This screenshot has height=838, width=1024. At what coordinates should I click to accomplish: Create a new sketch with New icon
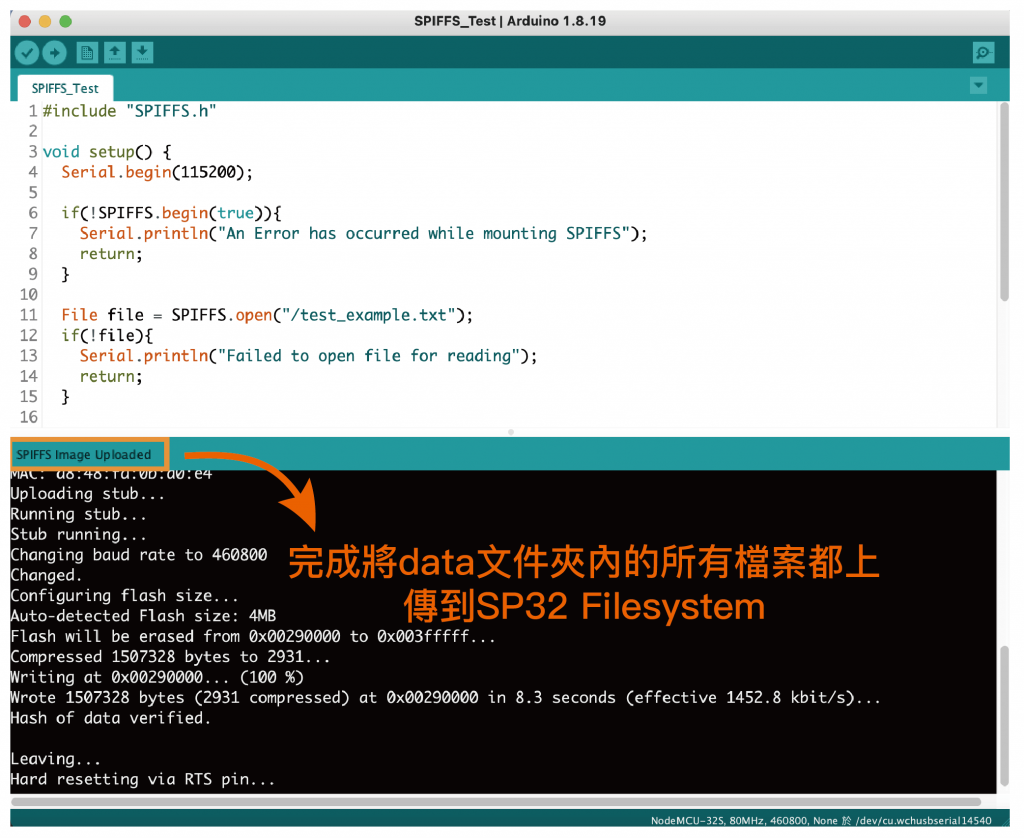[87, 52]
